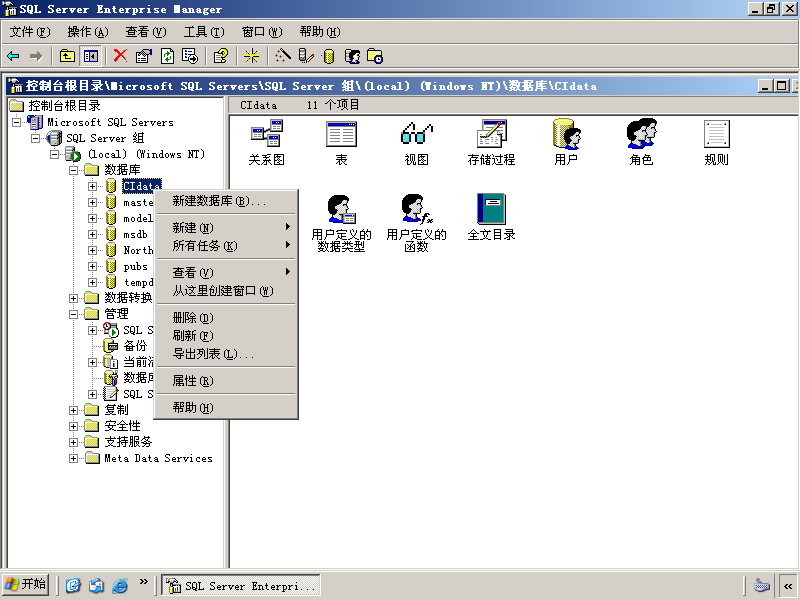The width and height of the screenshot is (800, 600).
Task: Open the 操作(A) menu
Action: [88, 32]
